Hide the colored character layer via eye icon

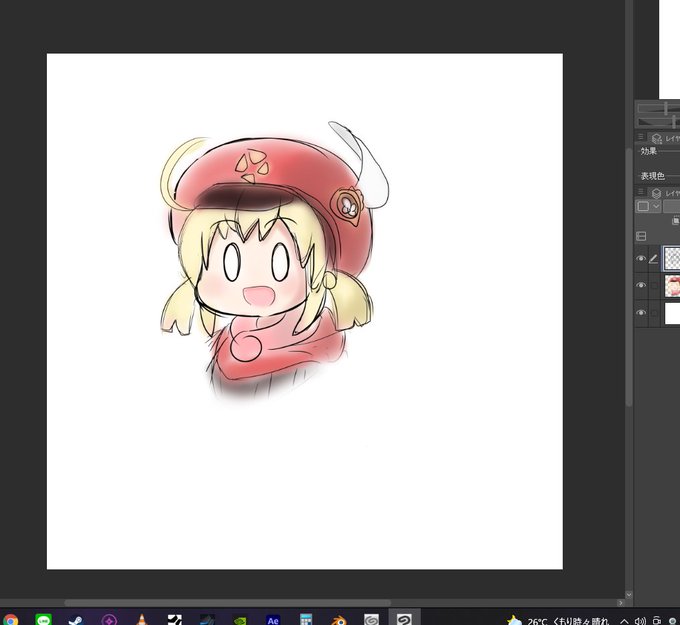coord(641,285)
